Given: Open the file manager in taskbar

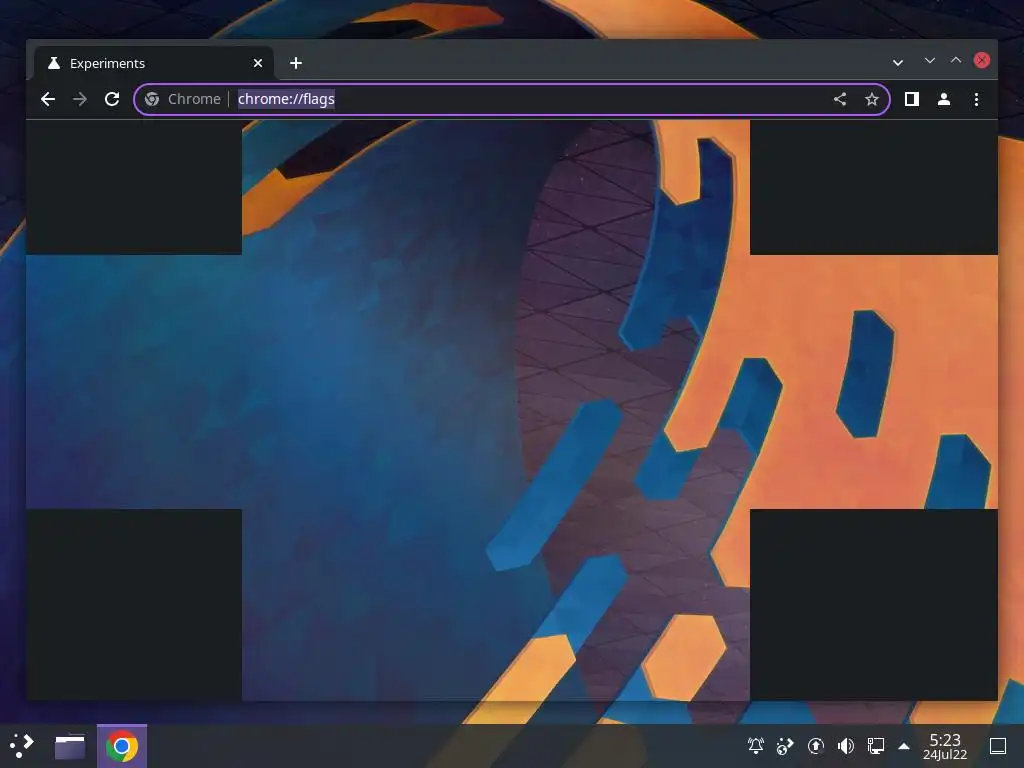Looking at the screenshot, I should click(70, 746).
